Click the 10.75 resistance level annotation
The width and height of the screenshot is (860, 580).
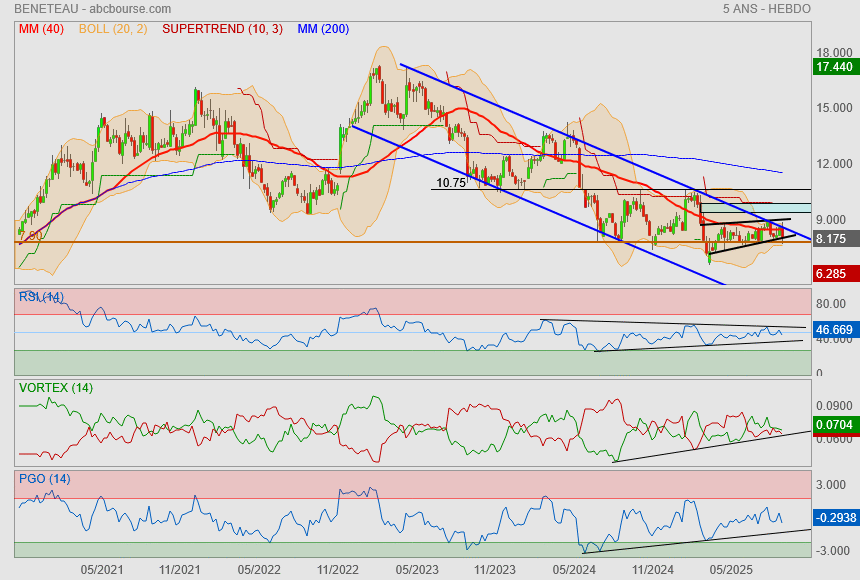pos(452,183)
